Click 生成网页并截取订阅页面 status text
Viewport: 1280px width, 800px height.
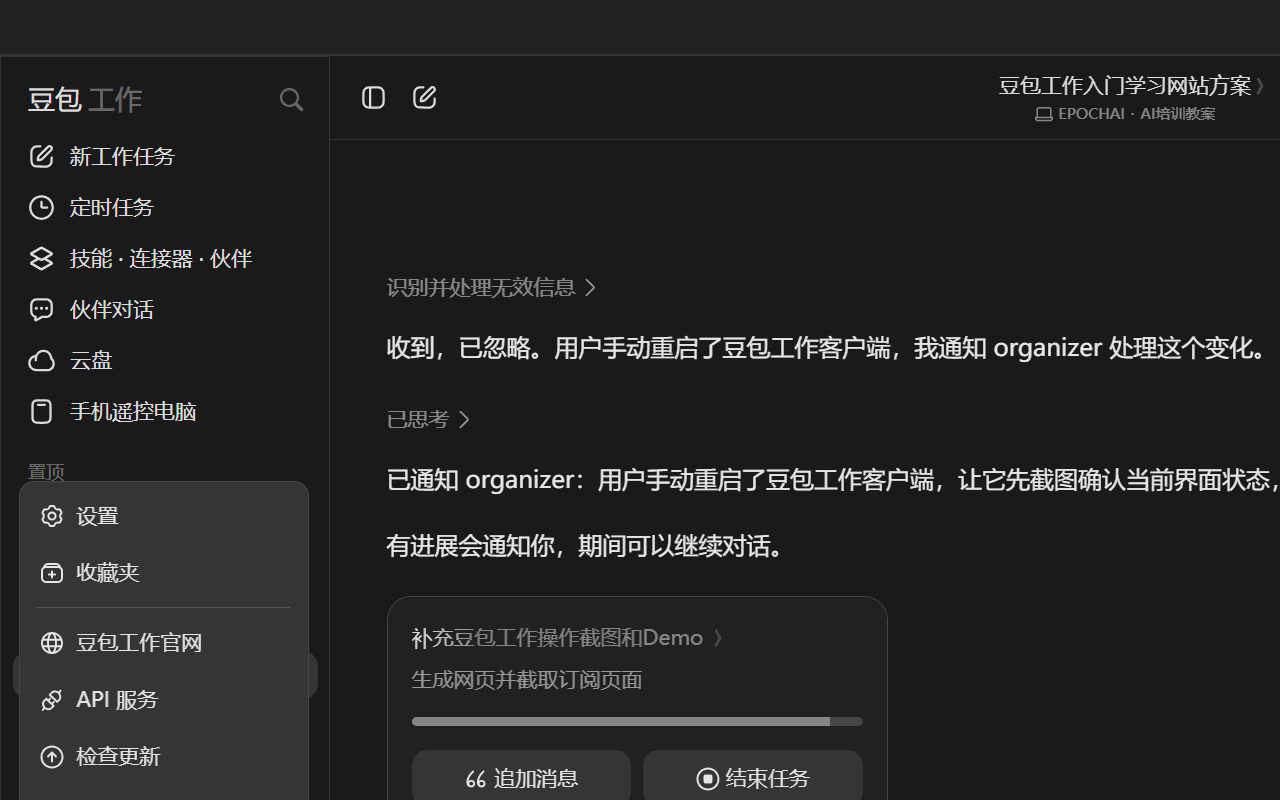527,680
